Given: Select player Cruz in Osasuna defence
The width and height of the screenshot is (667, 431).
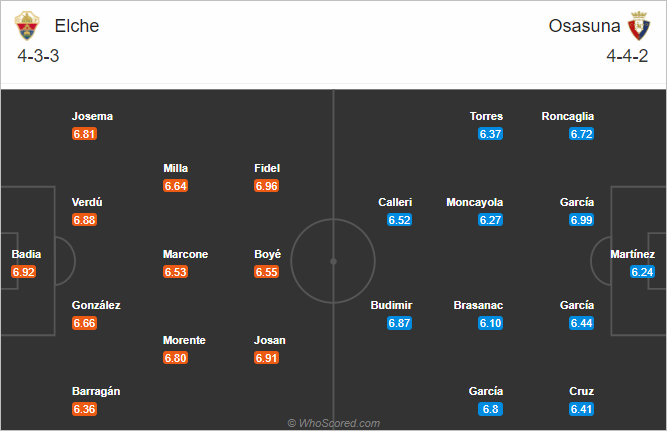Looking at the screenshot, I should pos(581,391).
